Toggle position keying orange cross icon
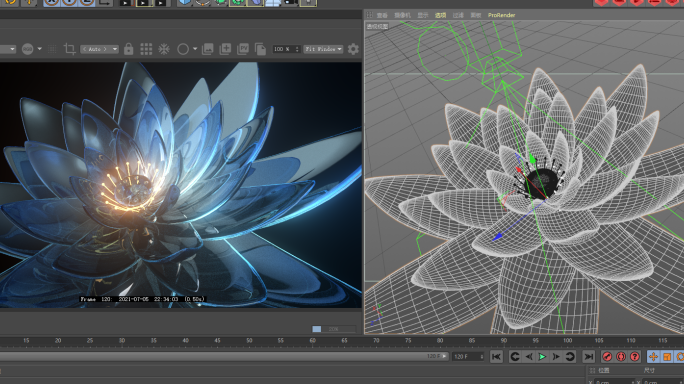 tap(653, 357)
